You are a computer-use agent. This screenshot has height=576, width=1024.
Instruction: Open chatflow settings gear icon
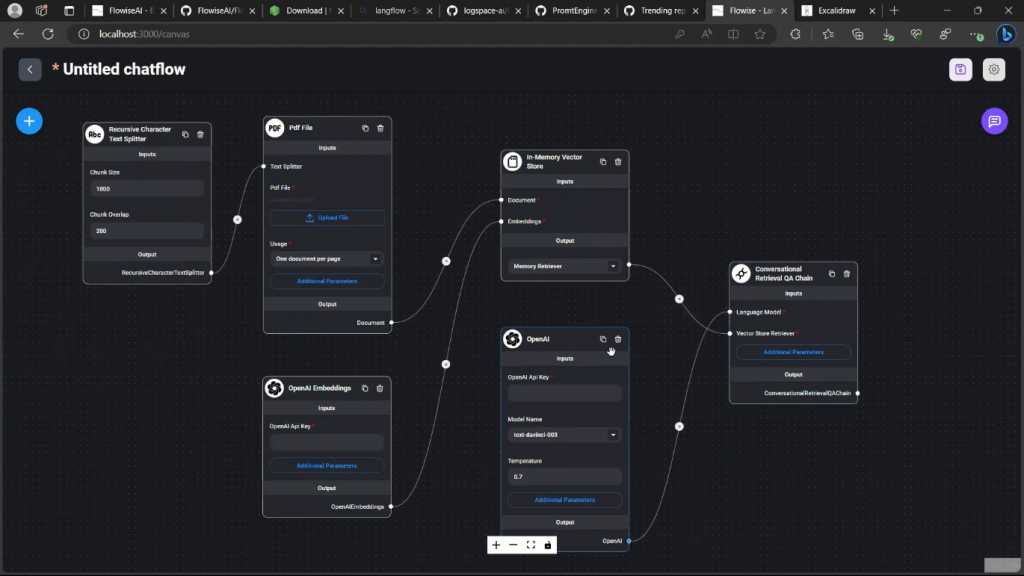click(993, 69)
